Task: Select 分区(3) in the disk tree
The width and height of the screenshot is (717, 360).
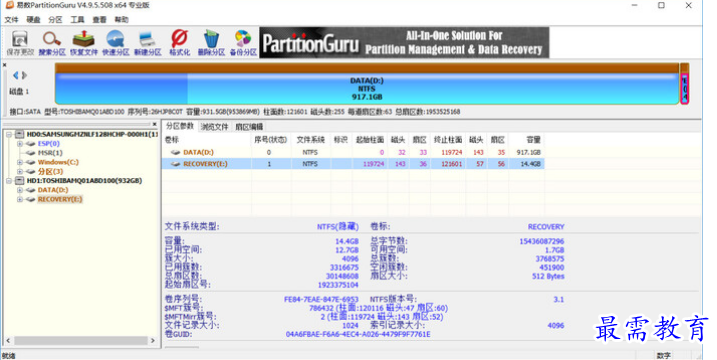Action: click(x=50, y=172)
